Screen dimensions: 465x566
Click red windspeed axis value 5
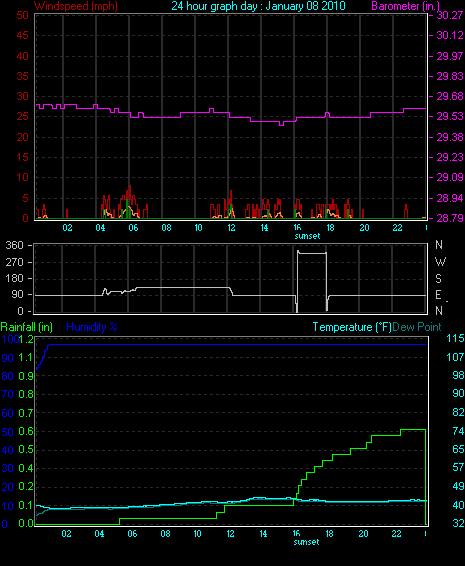pyautogui.click(x=25, y=198)
